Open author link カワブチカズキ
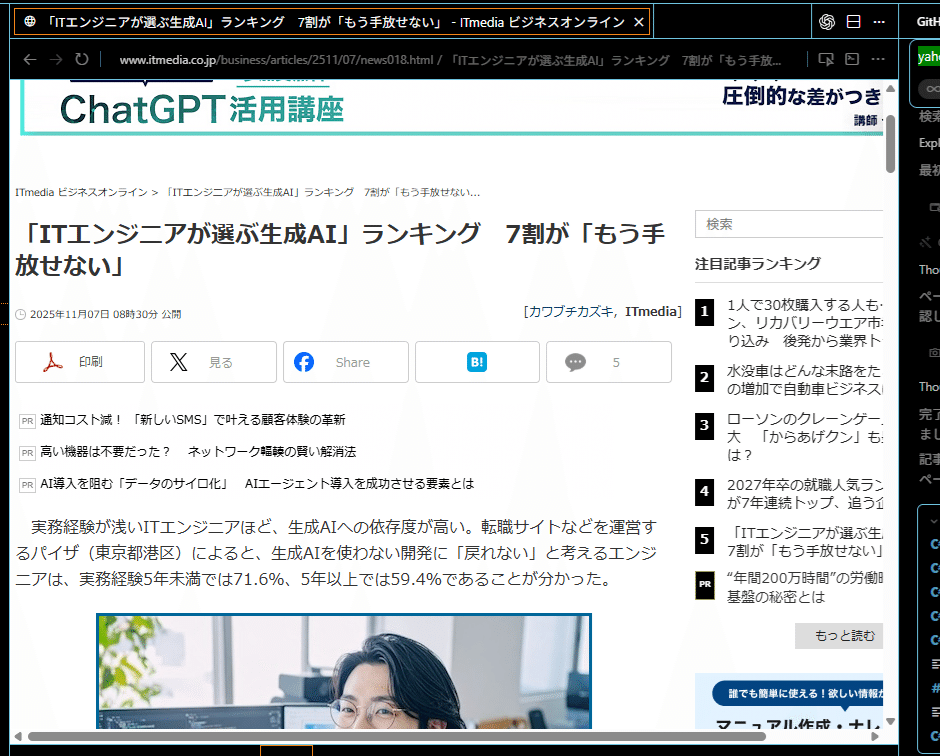This screenshot has width=940, height=756. coord(571,312)
